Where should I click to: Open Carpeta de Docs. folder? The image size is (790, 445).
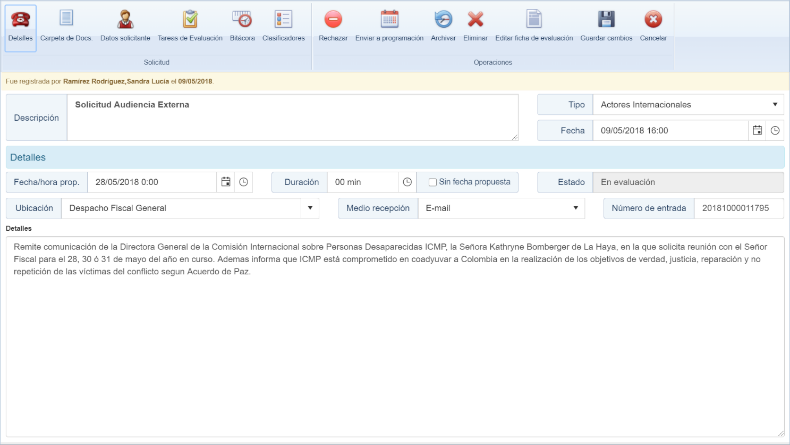pyautogui.click(x=66, y=19)
